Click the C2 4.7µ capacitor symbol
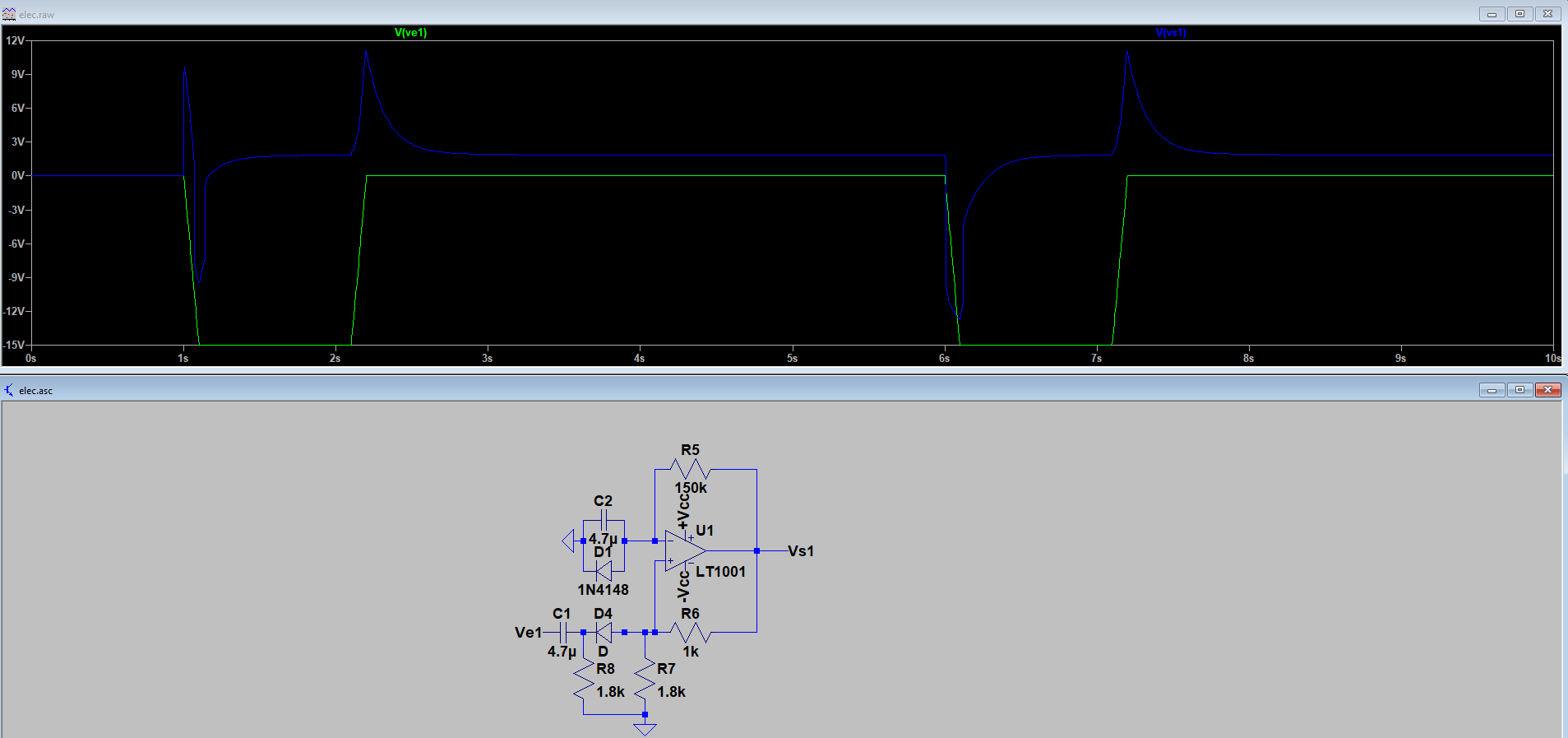 point(604,520)
